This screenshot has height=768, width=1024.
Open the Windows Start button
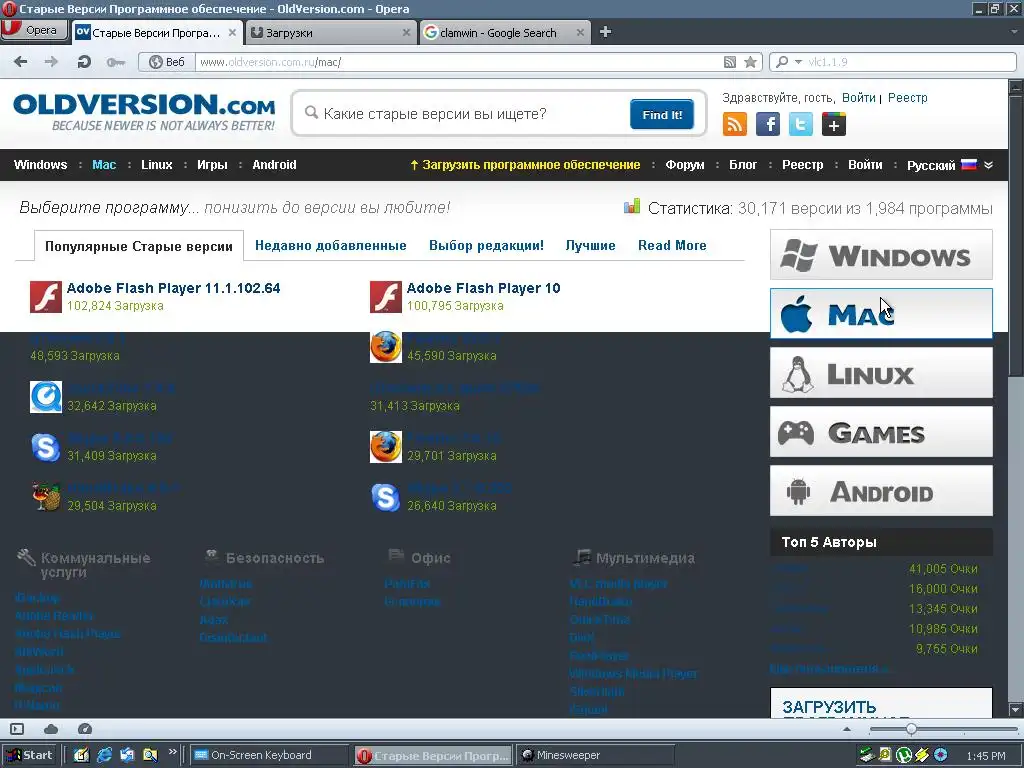point(30,755)
